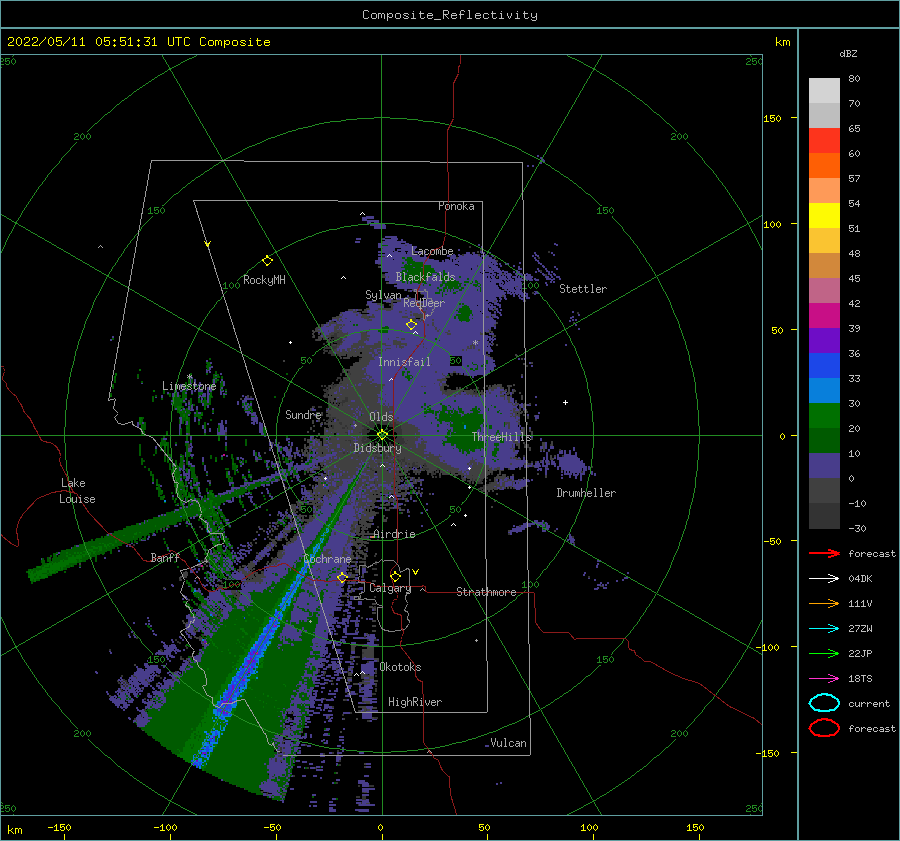Click the white plus marker east of ThreeHills
Screen dimensions: 900x841
click(565, 402)
